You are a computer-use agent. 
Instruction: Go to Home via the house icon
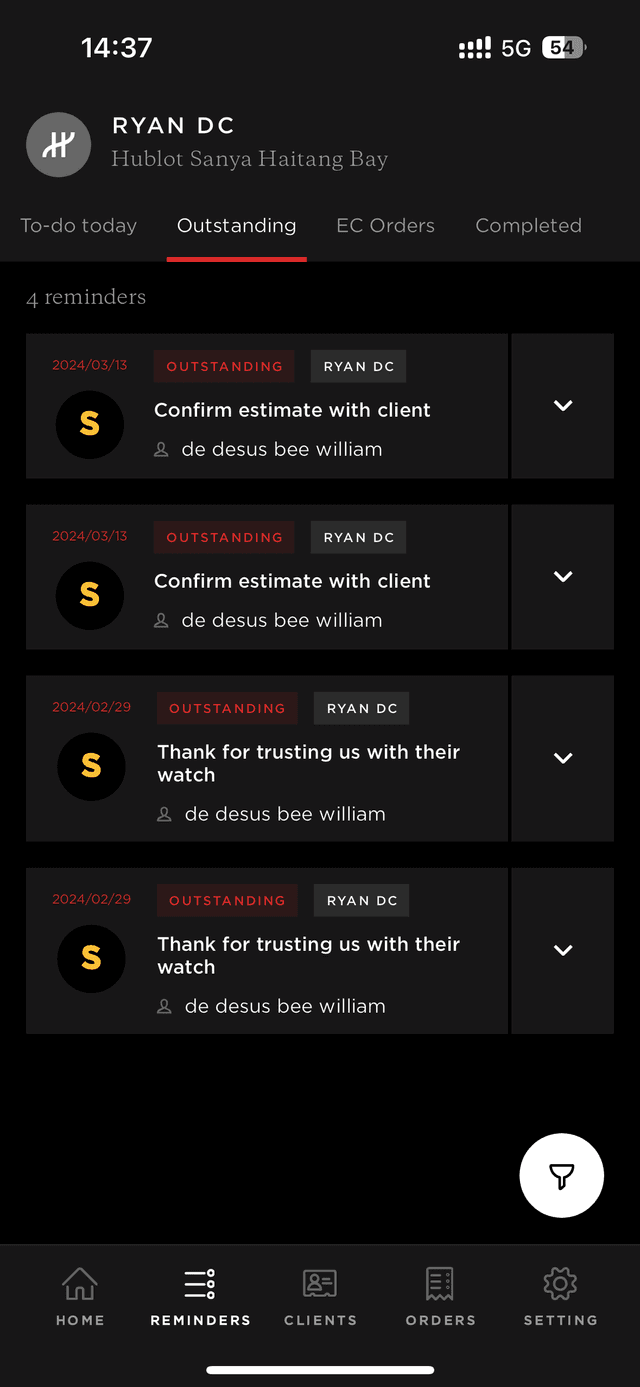click(x=80, y=1284)
